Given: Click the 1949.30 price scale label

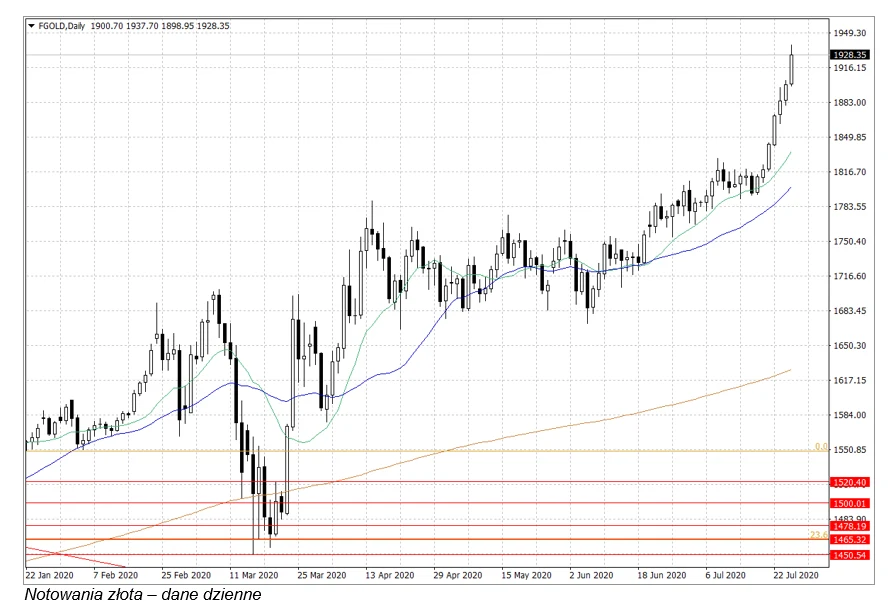Looking at the screenshot, I should point(849,33).
